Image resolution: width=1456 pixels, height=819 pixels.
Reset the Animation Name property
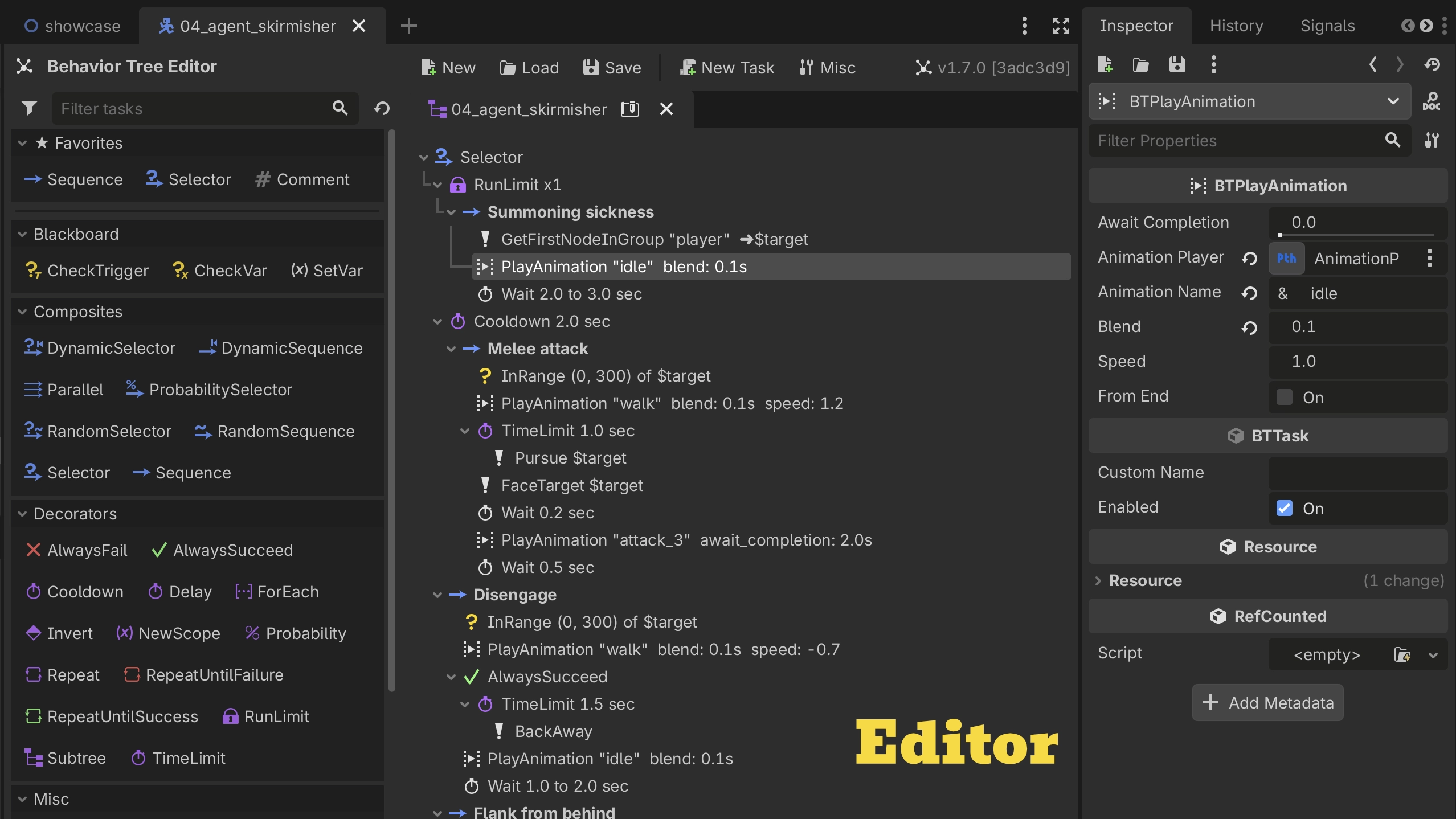[x=1249, y=293]
